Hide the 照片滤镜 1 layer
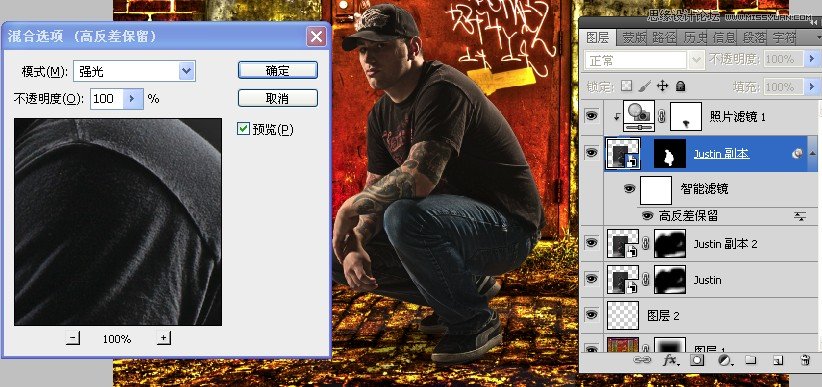 point(592,116)
